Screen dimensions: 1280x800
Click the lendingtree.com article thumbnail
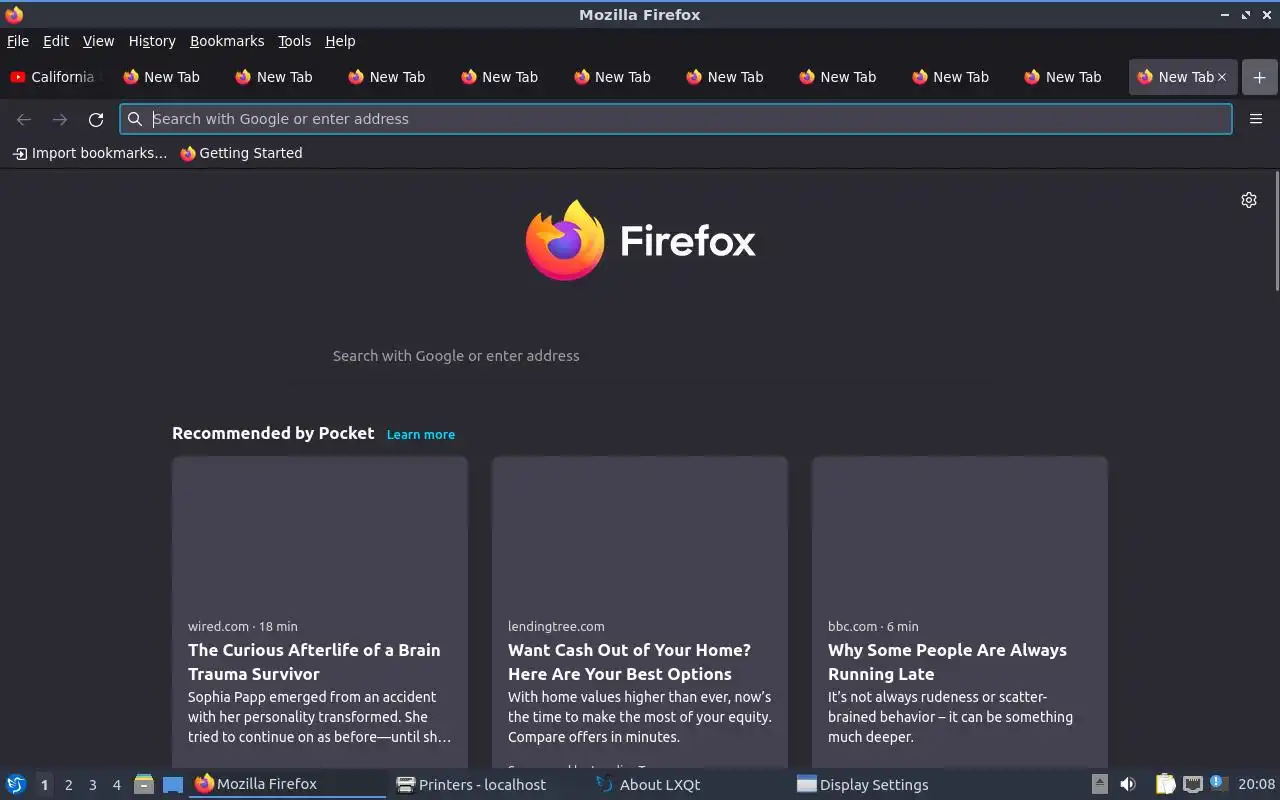click(x=640, y=531)
